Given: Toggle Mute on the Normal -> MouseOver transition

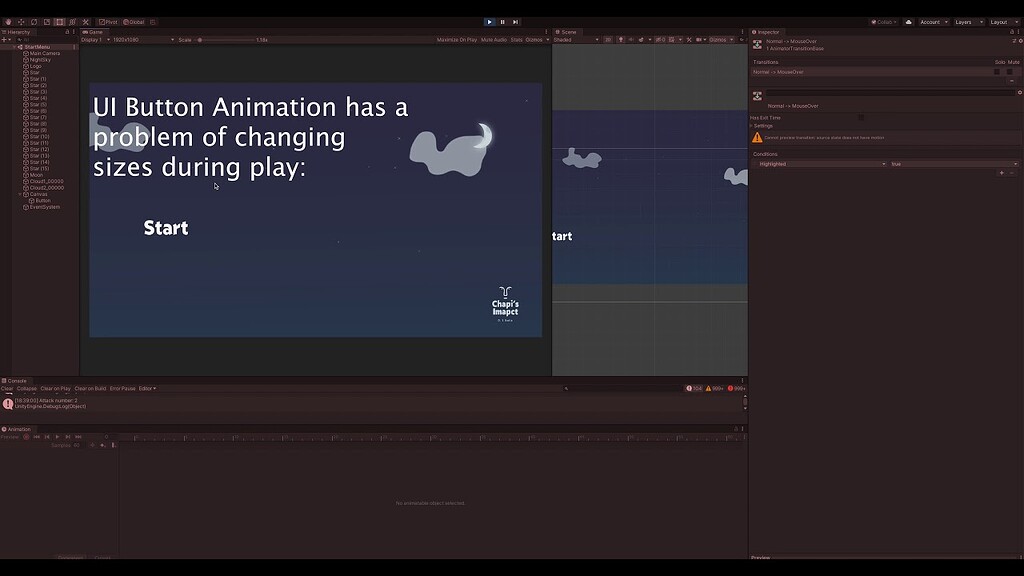Looking at the screenshot, I should (1009, 71).
